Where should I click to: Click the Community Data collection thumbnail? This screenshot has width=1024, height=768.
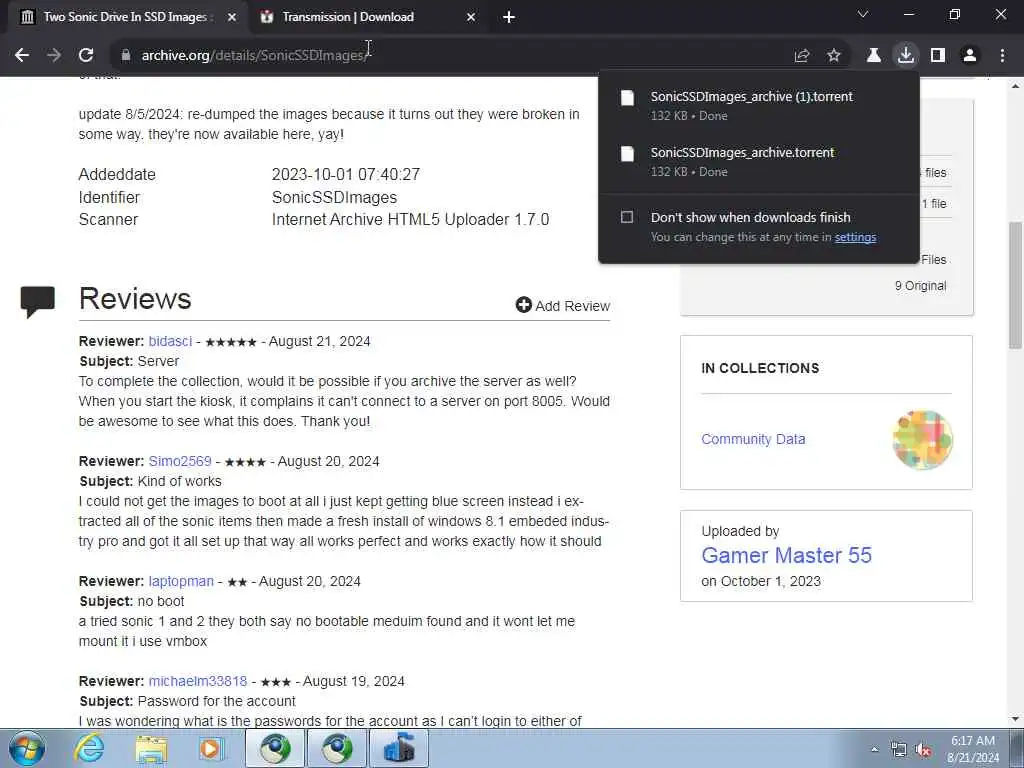click(x=922, y=440)
